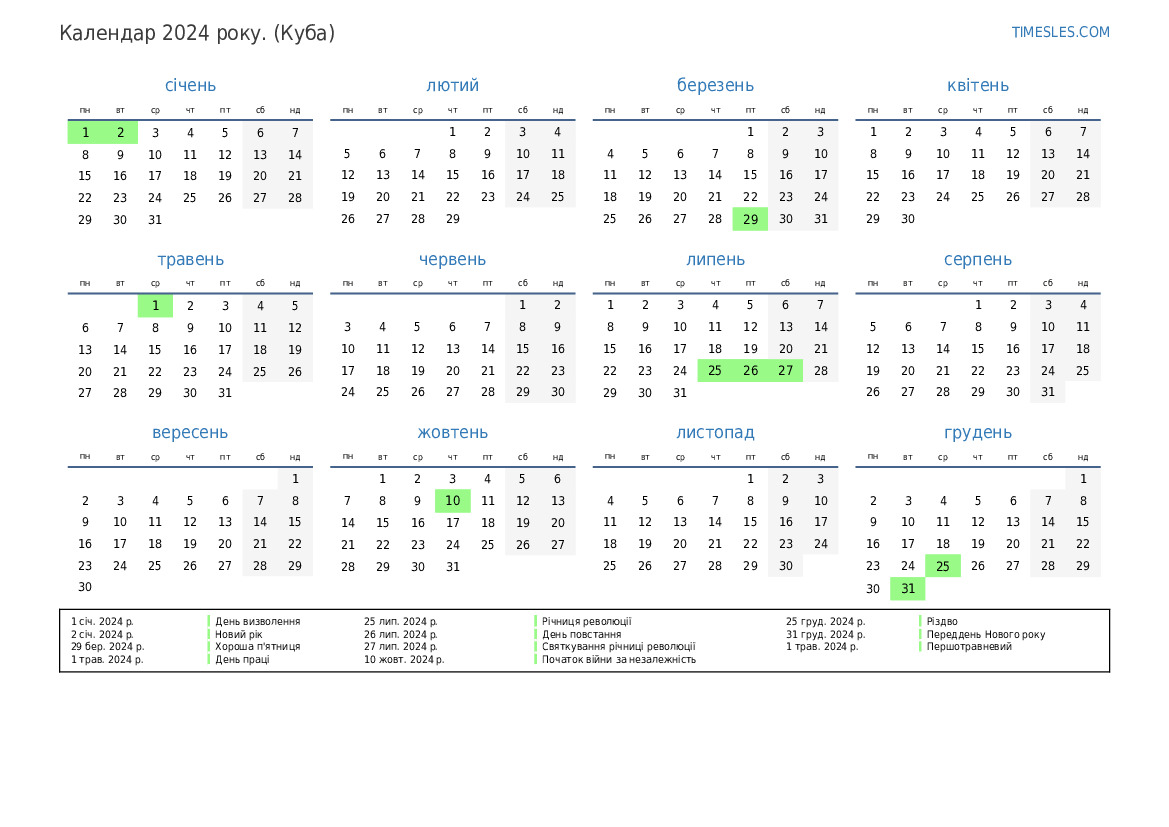Viewport: 1169px width, 827px height.
Task: Select the 'листопад' month heading
Action: (715, 433)
